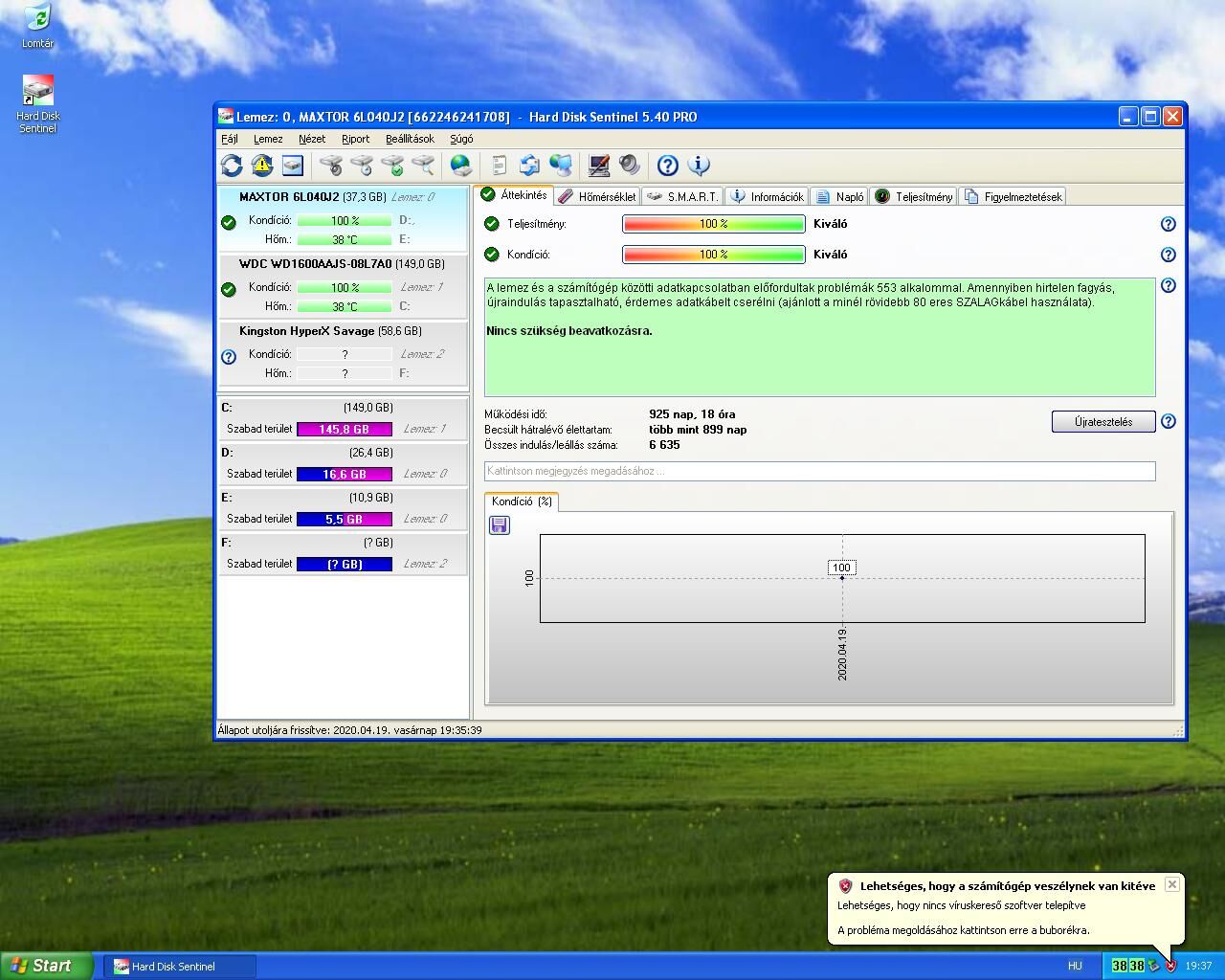This screenshot has width=1225, height=980.
Task: Click the refresh with warning triangle icon
Action: pyautogui.click(x=262, y=166)
